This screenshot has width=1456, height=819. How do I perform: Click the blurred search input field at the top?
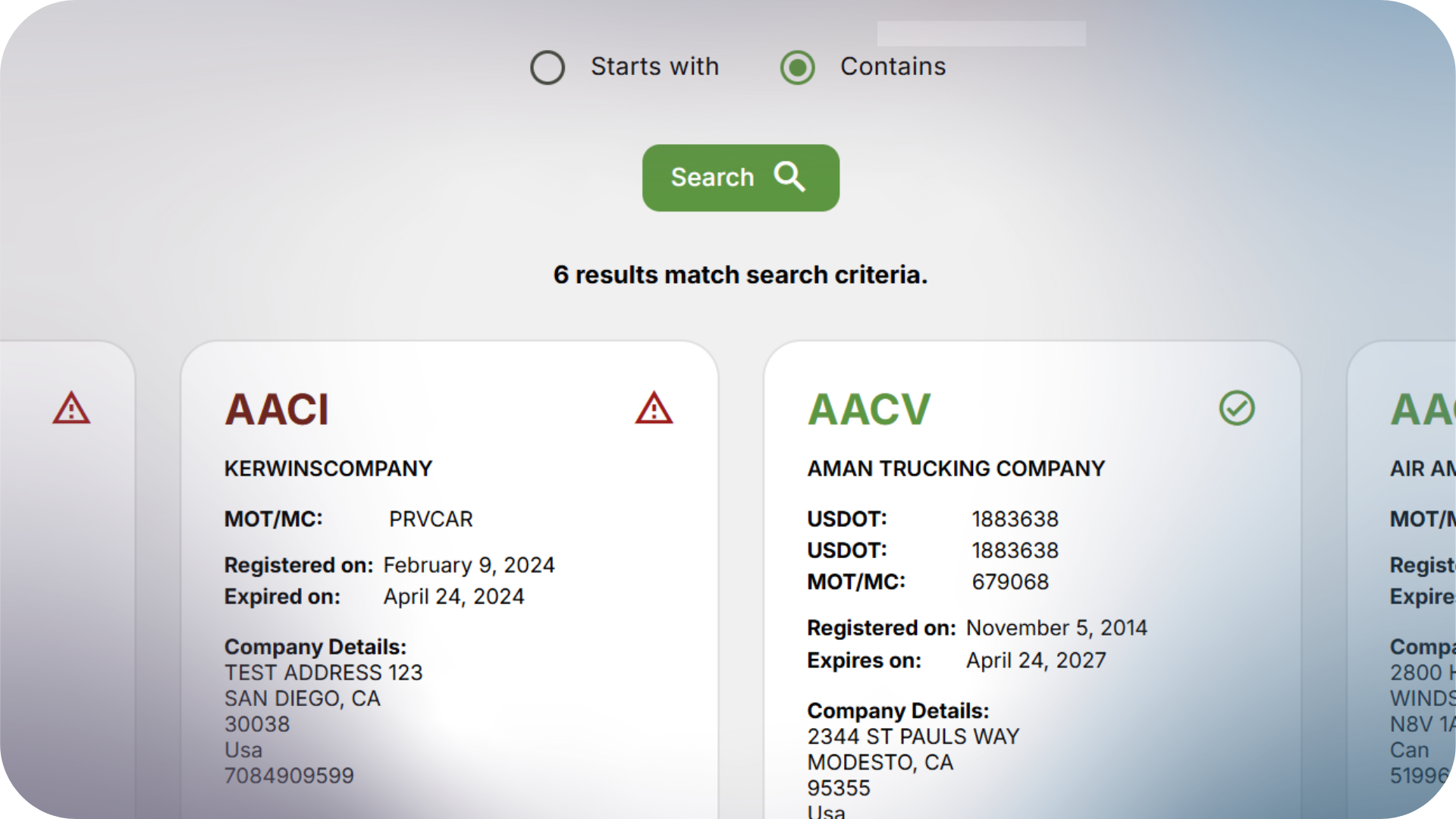point(981,32)
